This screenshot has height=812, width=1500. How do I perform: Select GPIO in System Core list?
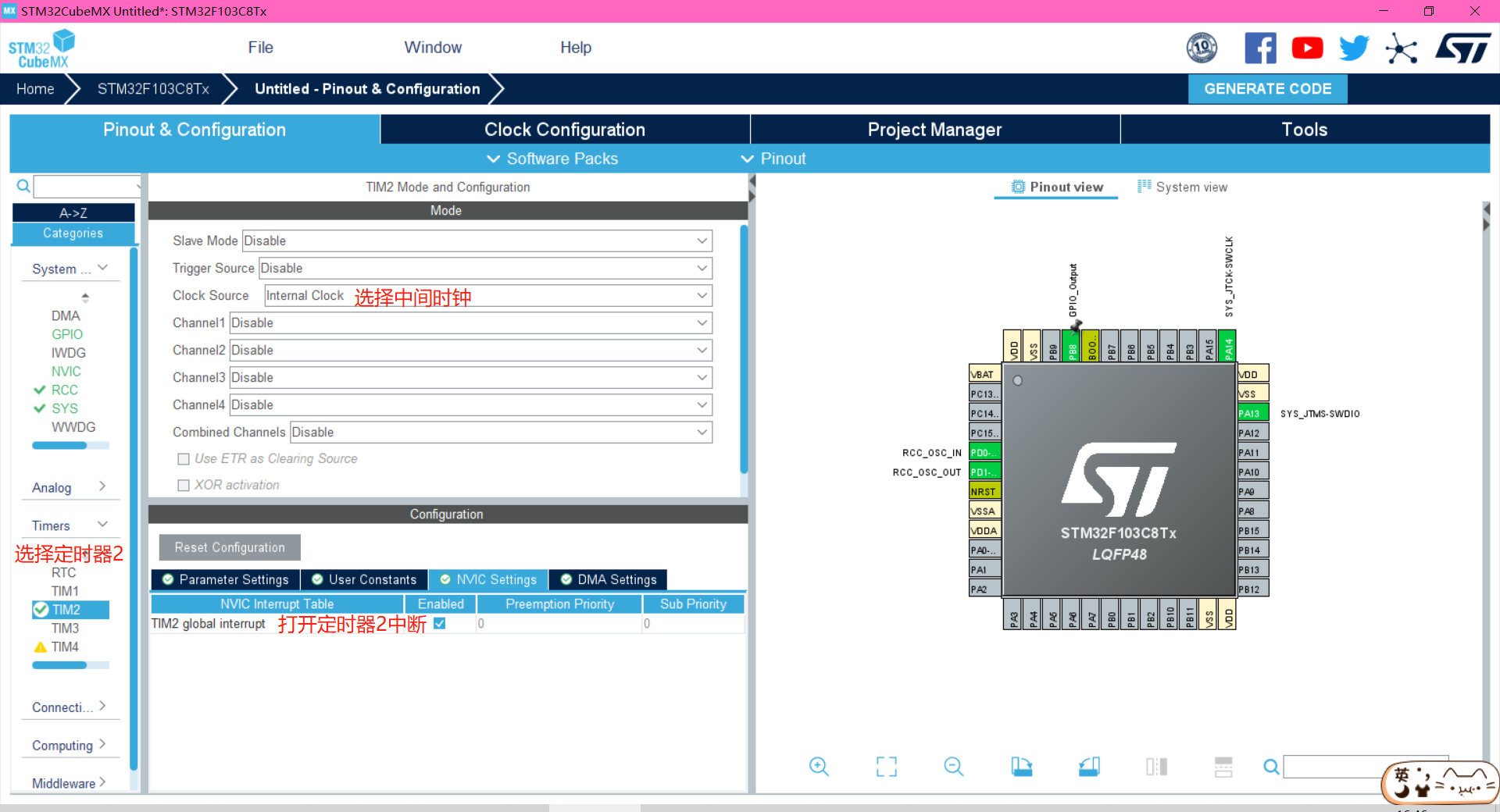(x=67, y=334)
